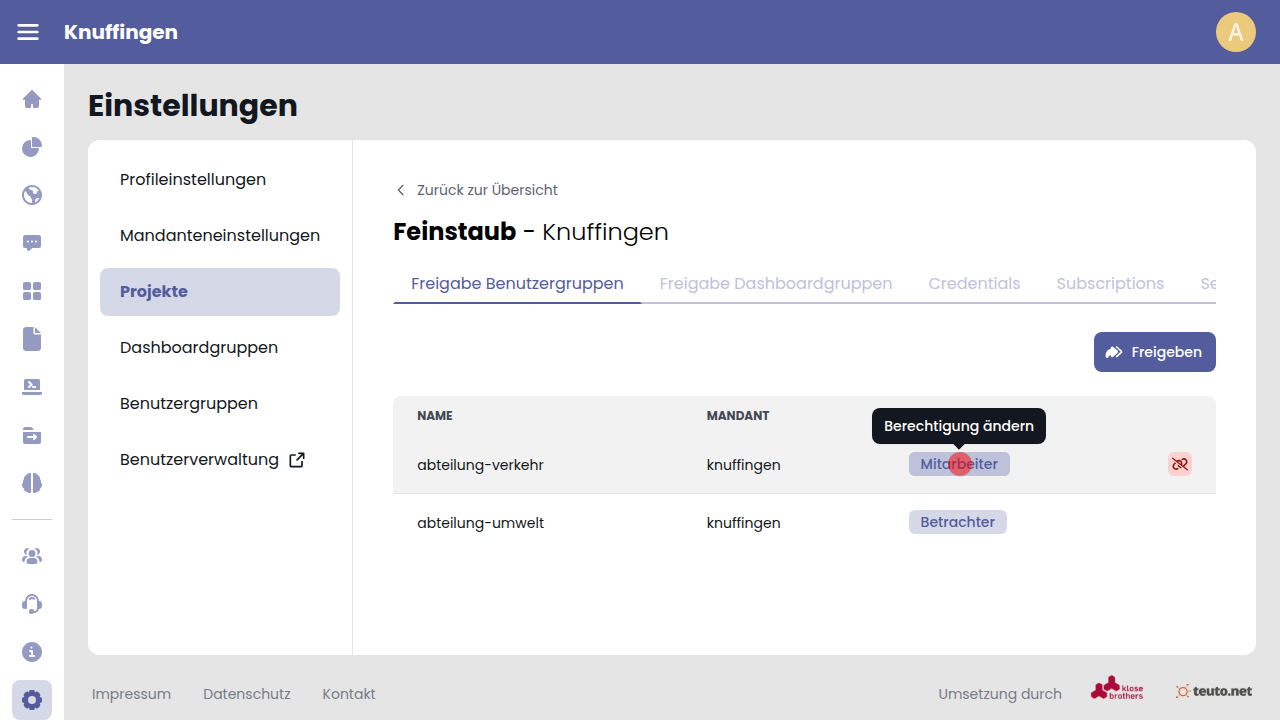Screen dimensions: 1280x720
Task: Open the pie chart sidebar icon
Action: (32, 147)
